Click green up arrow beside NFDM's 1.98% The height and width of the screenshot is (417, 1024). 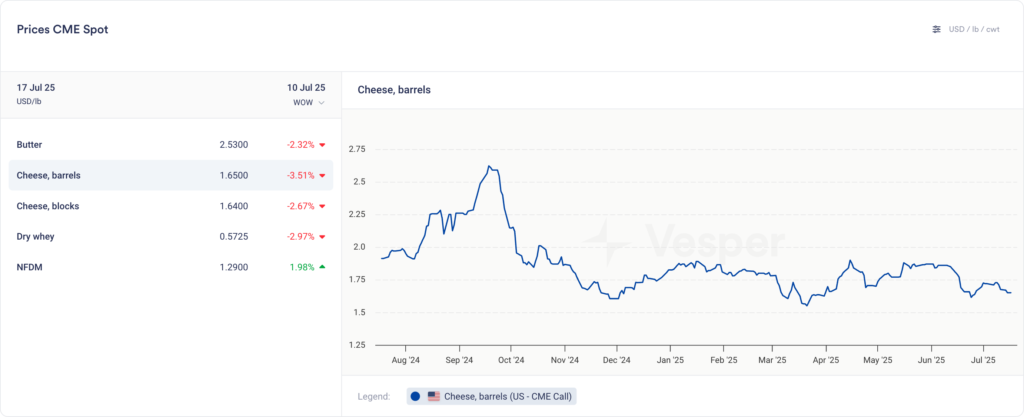tap(322, 267)
